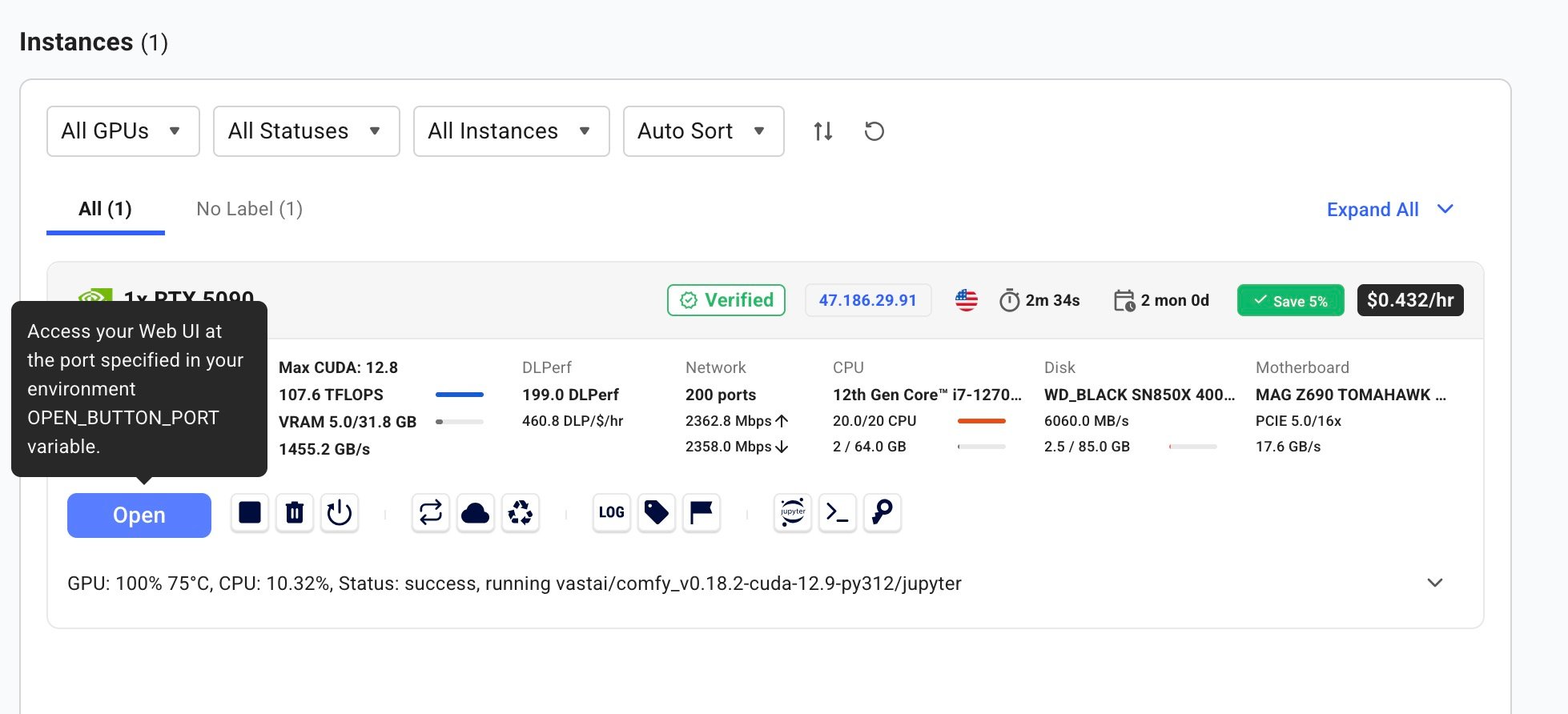
Task: Click the blue Open button
Action: [x=139, y=515]
